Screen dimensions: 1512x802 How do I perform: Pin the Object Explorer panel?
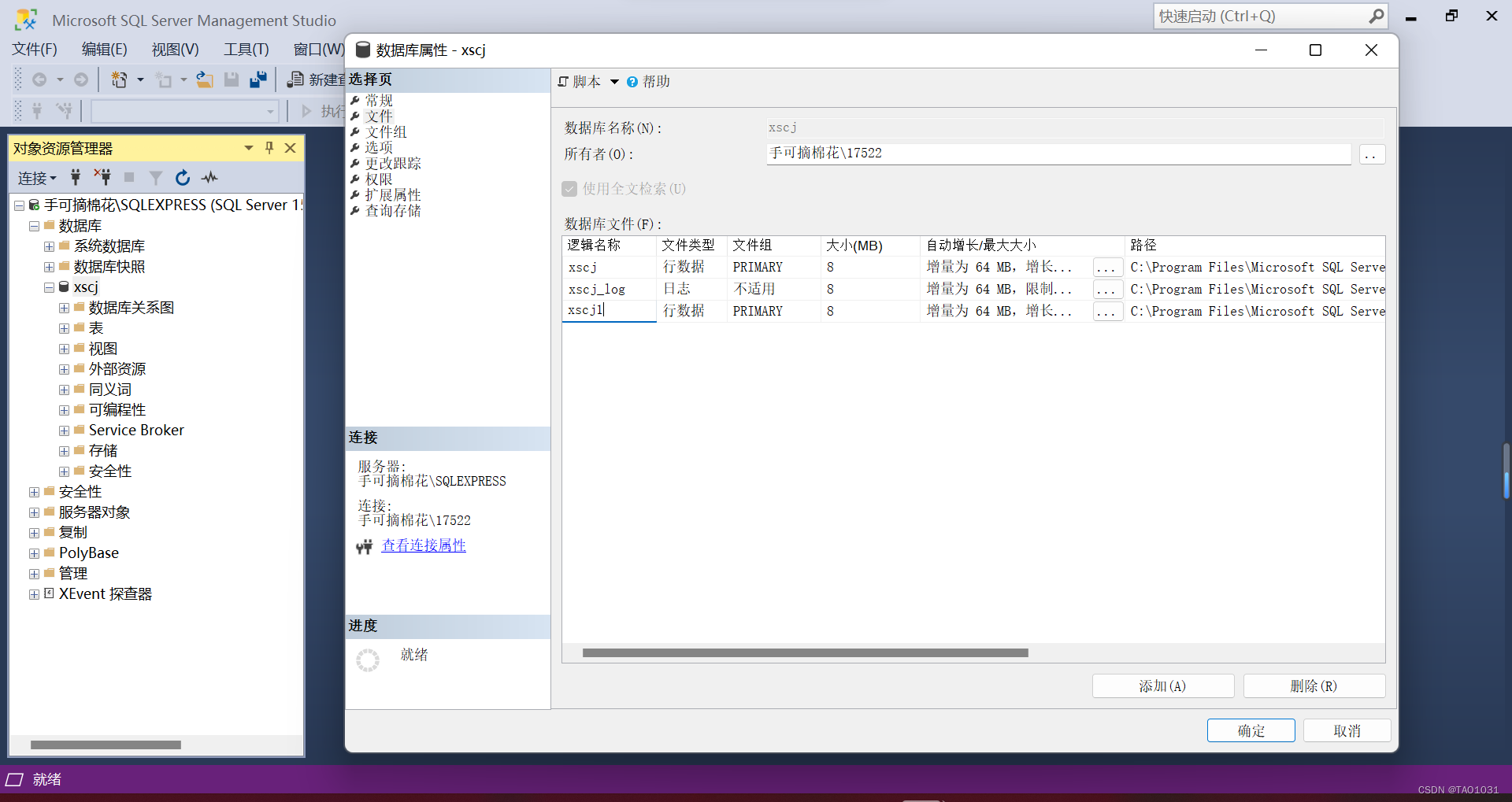pos(269,148)
